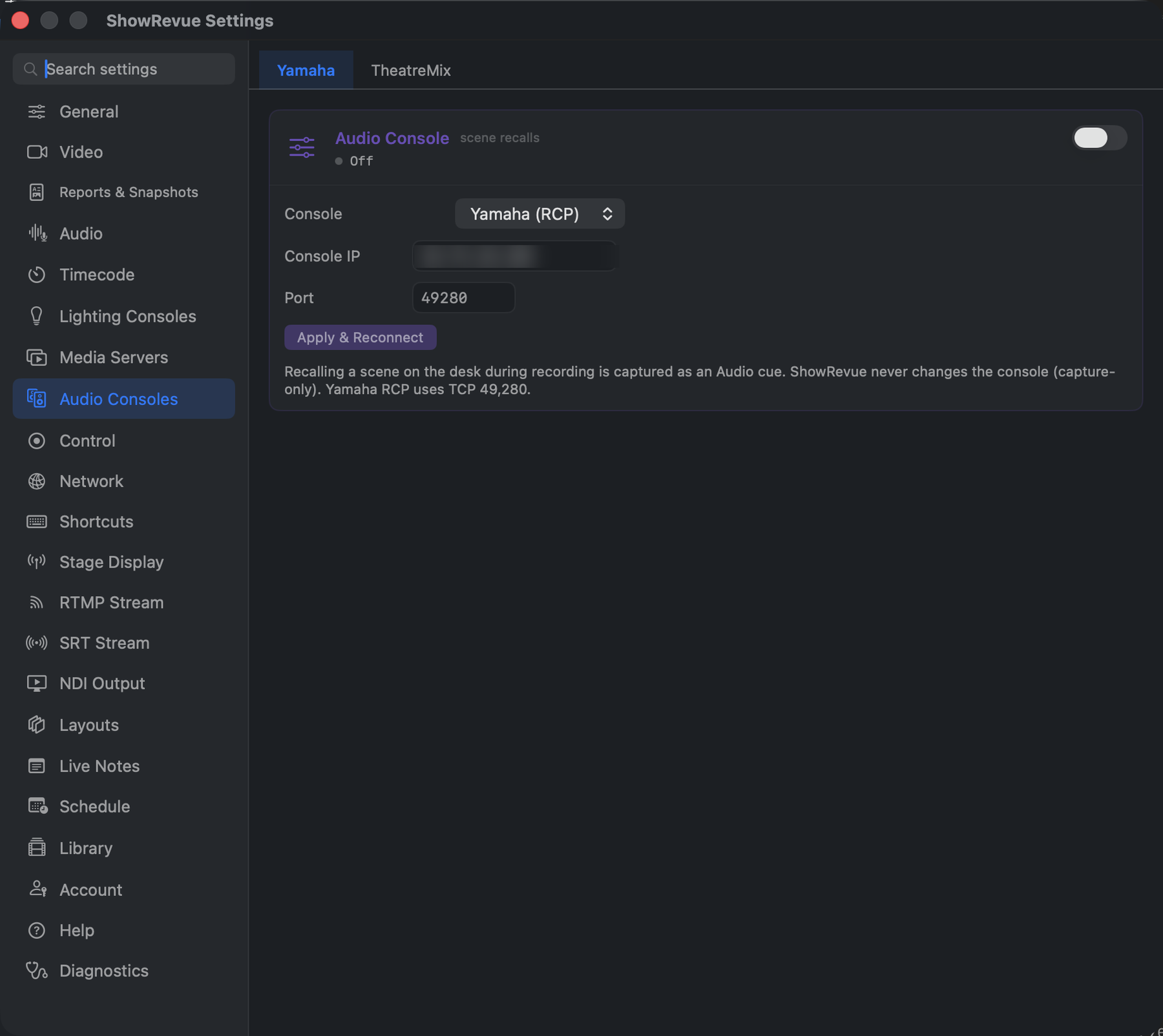
Task: Open the Console type dropdown
Action: coord(540,214)
